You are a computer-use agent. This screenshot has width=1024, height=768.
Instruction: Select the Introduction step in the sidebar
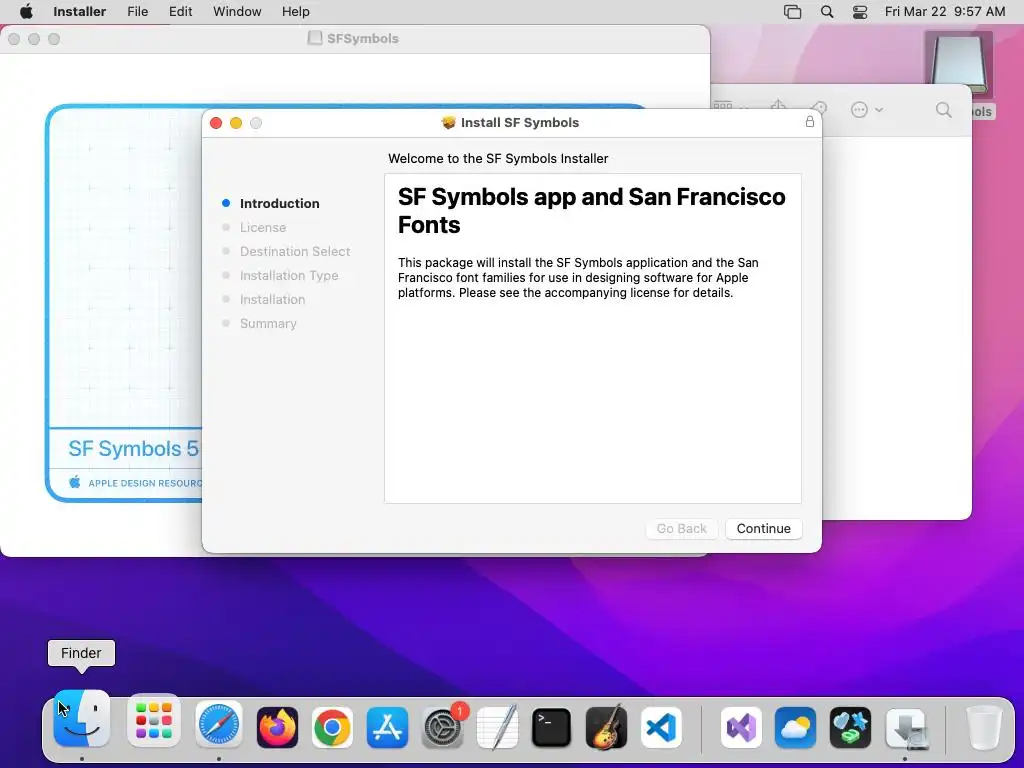[x=280, y=203]
